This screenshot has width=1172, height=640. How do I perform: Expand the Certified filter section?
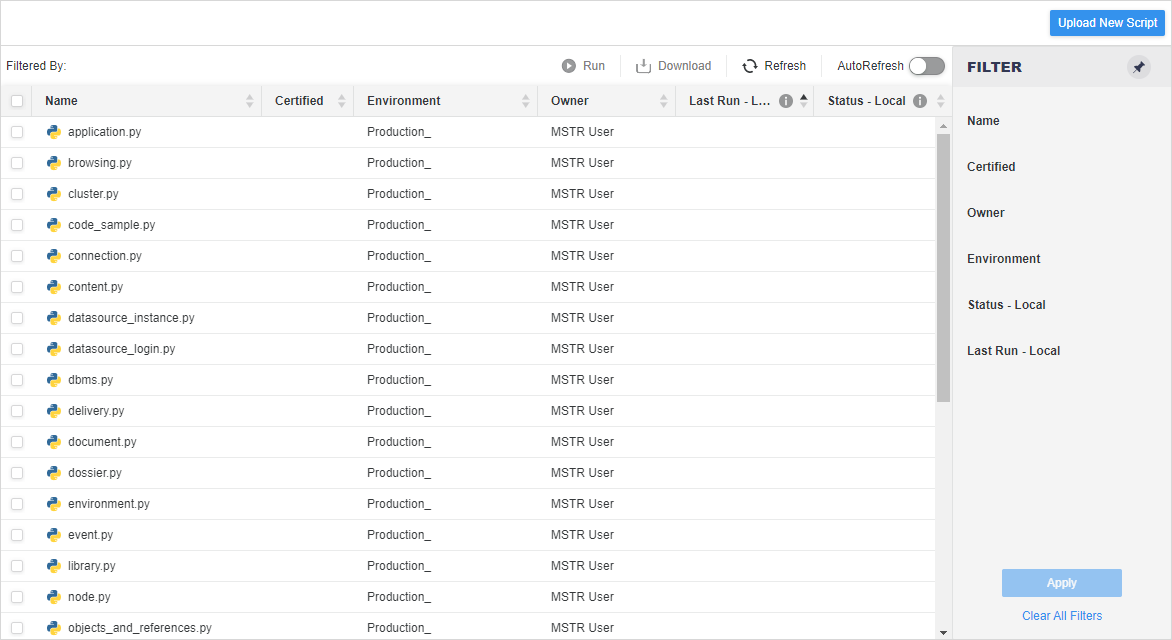991,167
